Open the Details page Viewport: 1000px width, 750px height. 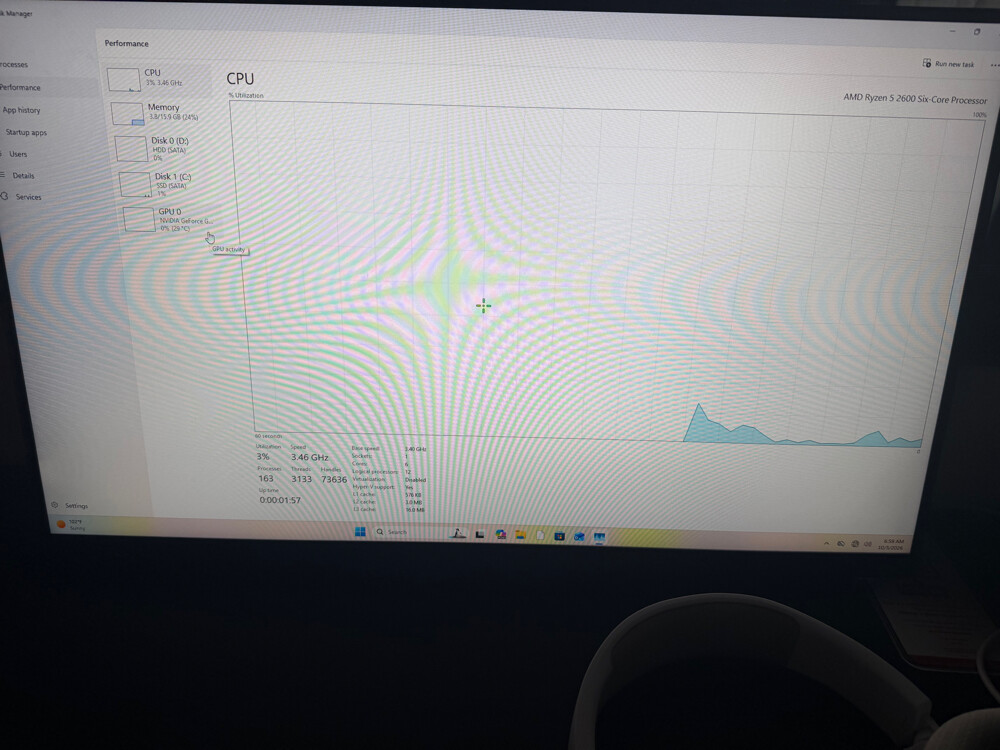(23, 175)
